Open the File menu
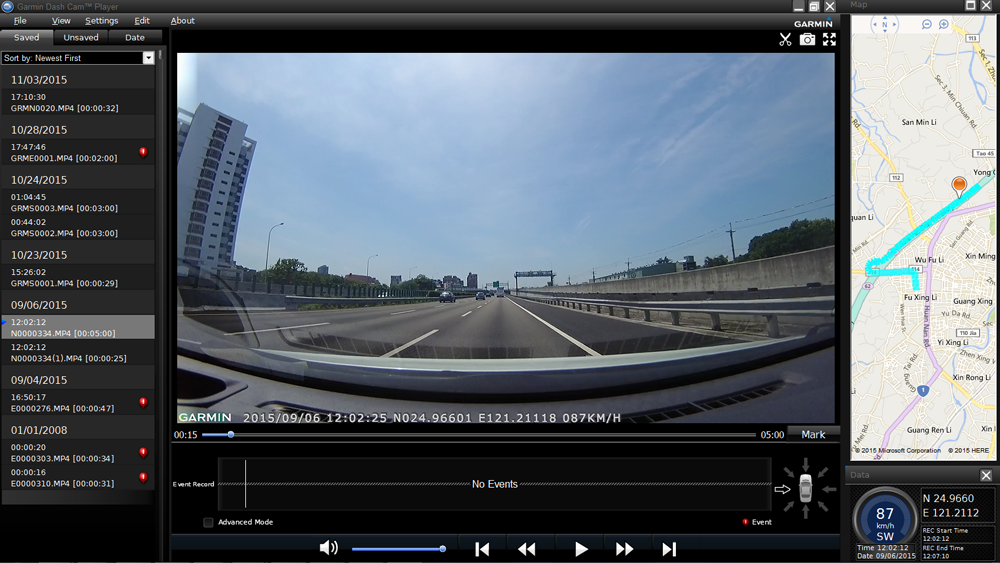 (x=20, y=20)
